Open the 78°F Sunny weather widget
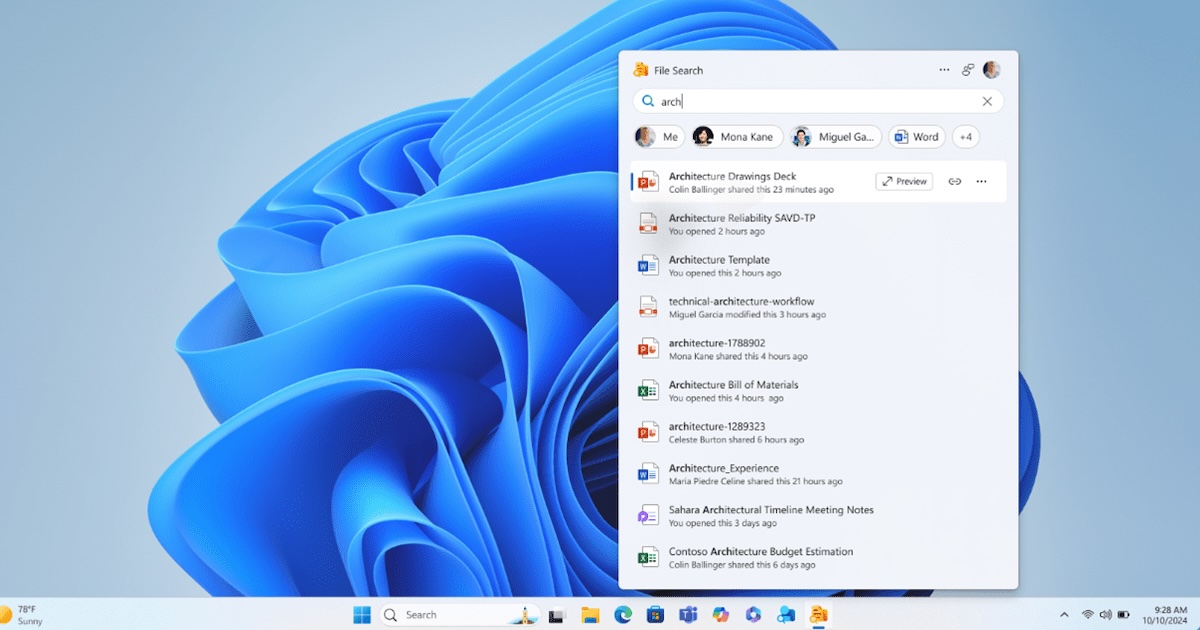The image size is (1200, 630). 22,614
